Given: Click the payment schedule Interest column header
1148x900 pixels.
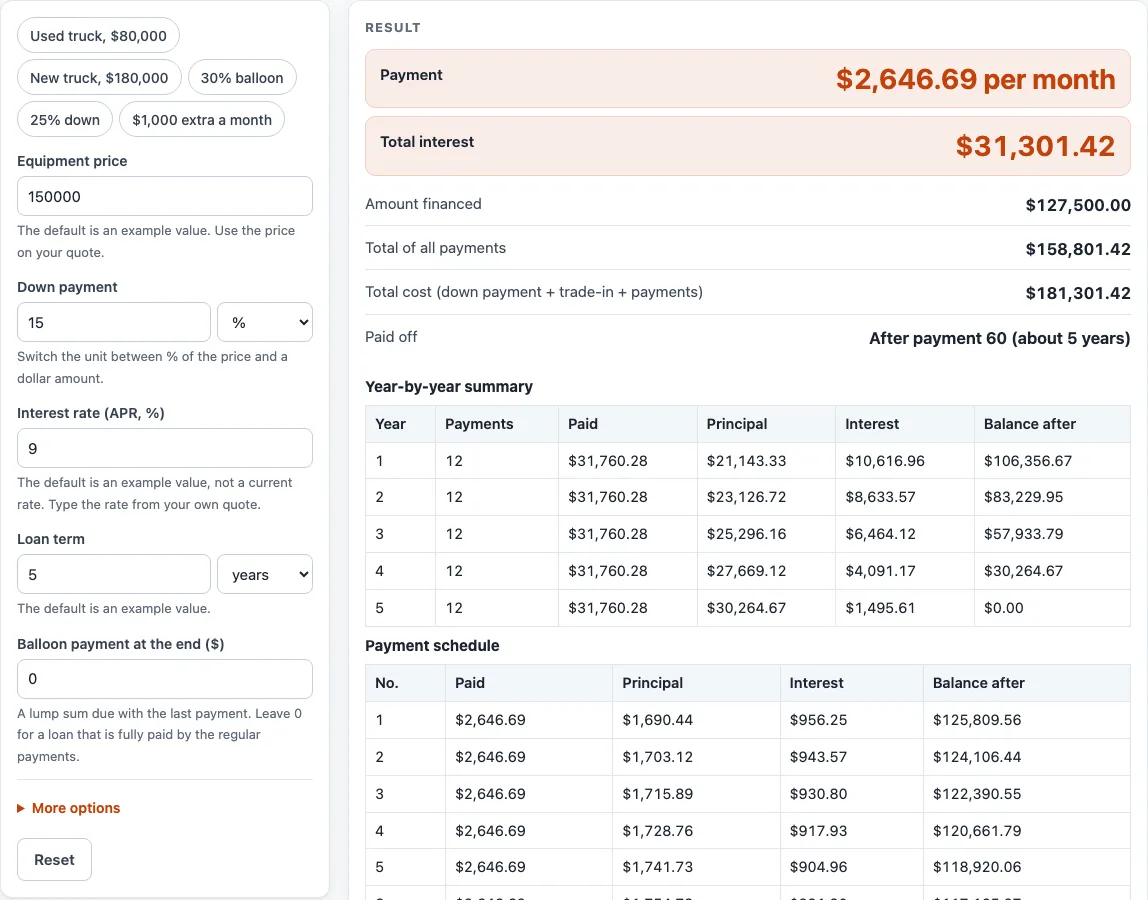Looking at the screenshot, I should tap(851, 683).
